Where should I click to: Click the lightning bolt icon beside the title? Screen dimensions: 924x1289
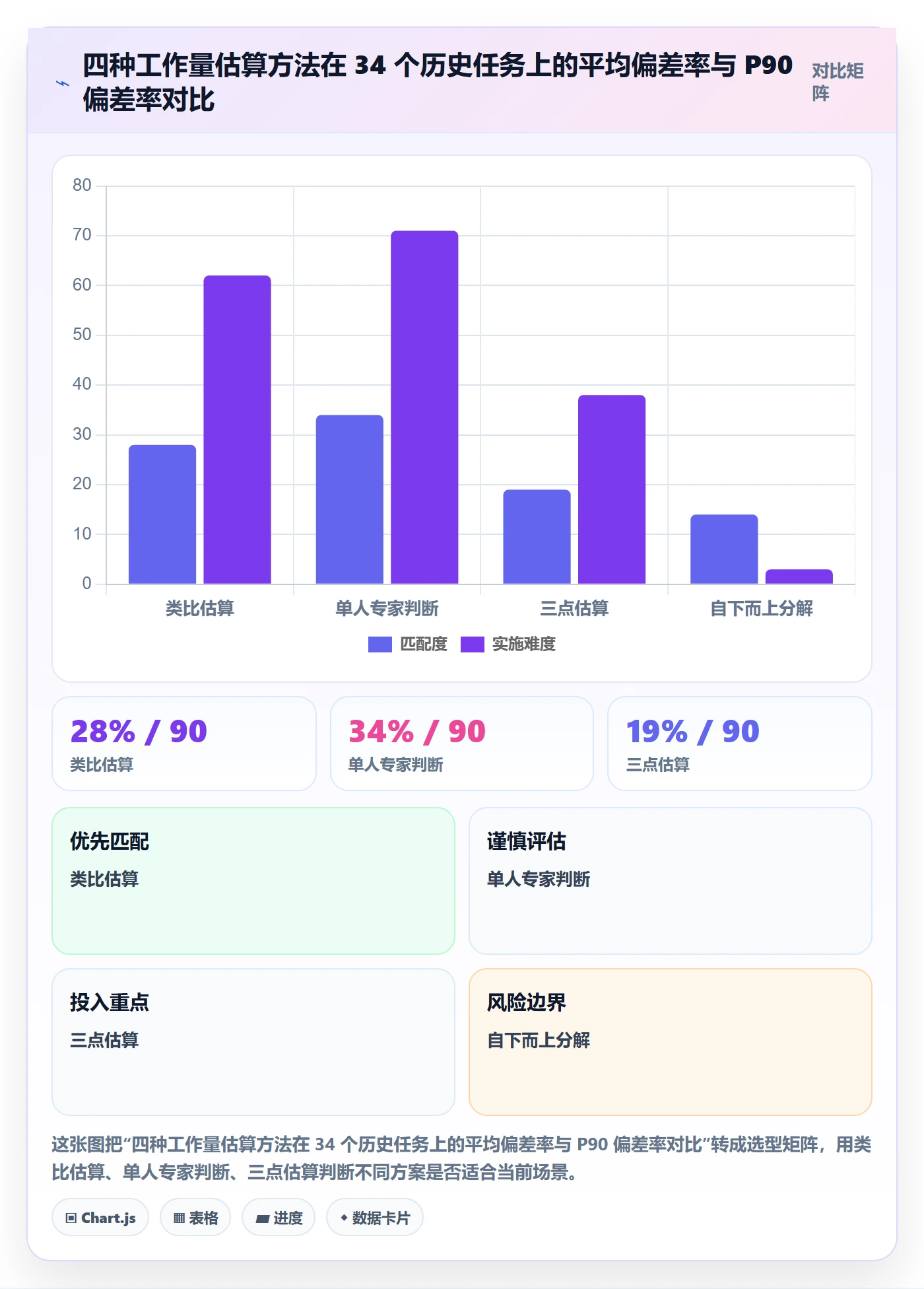pos(63,83)
